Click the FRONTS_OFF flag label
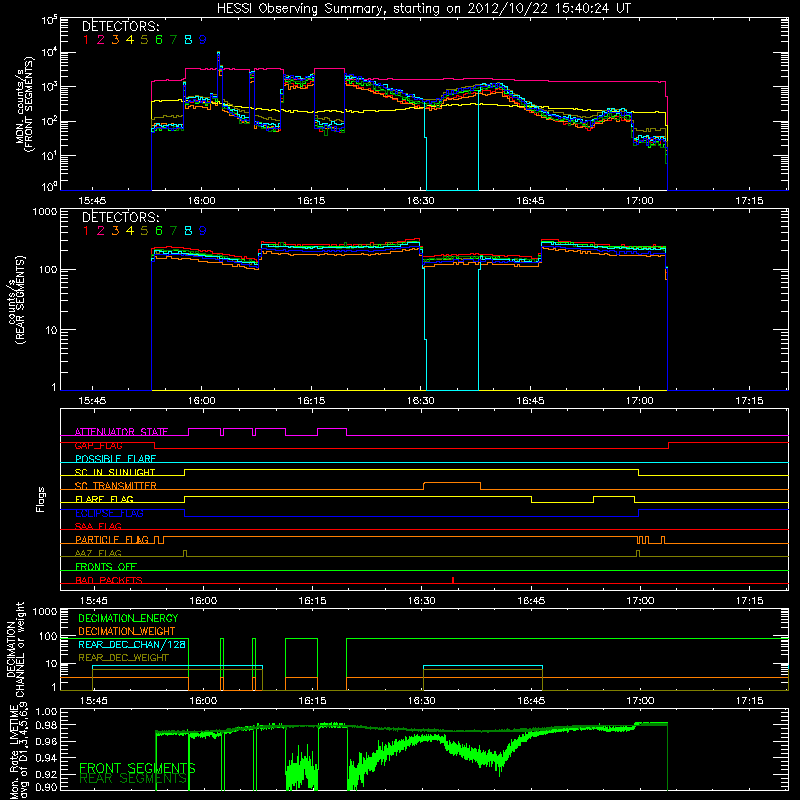 106,567
